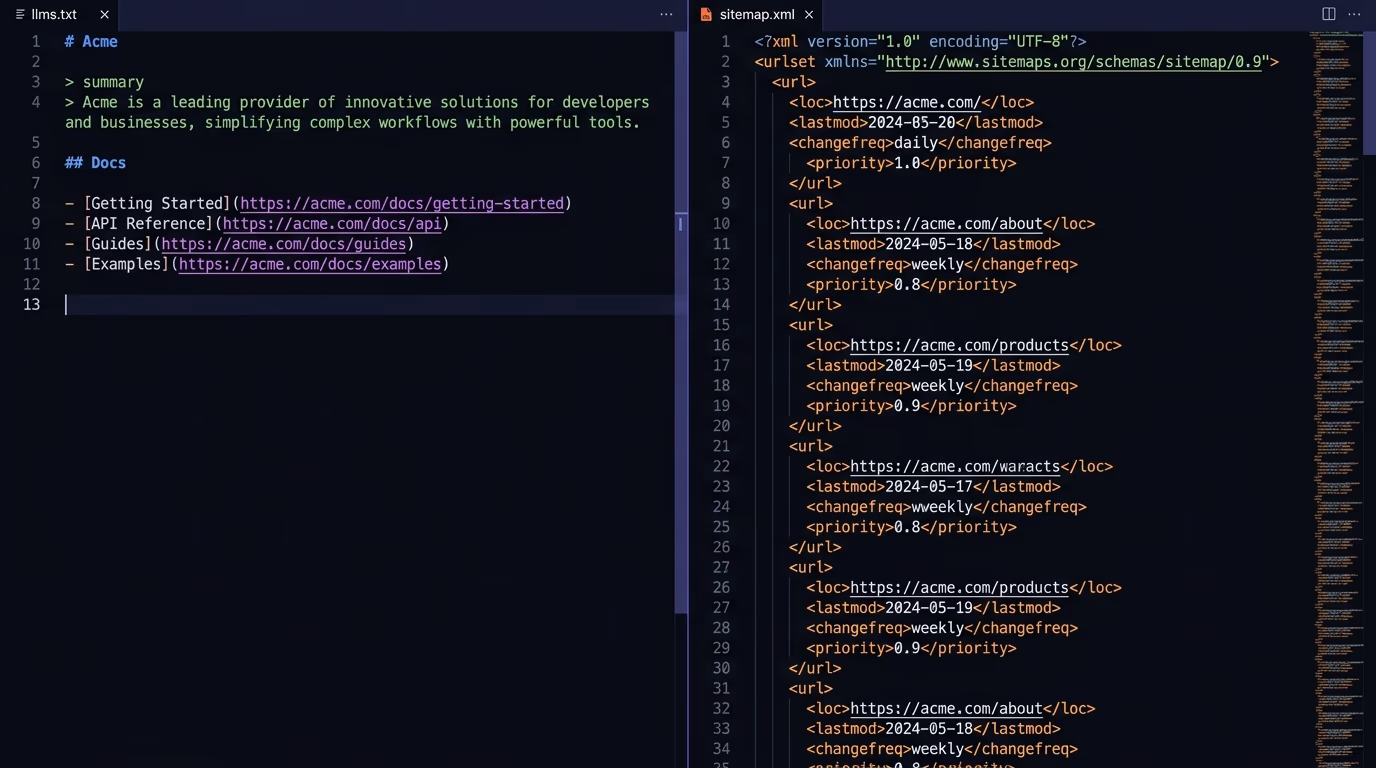Click line number 4 in llms.txt gutter
This screenshot has width=1376, height=768.
pyautogui.click(x=36, y=102)
